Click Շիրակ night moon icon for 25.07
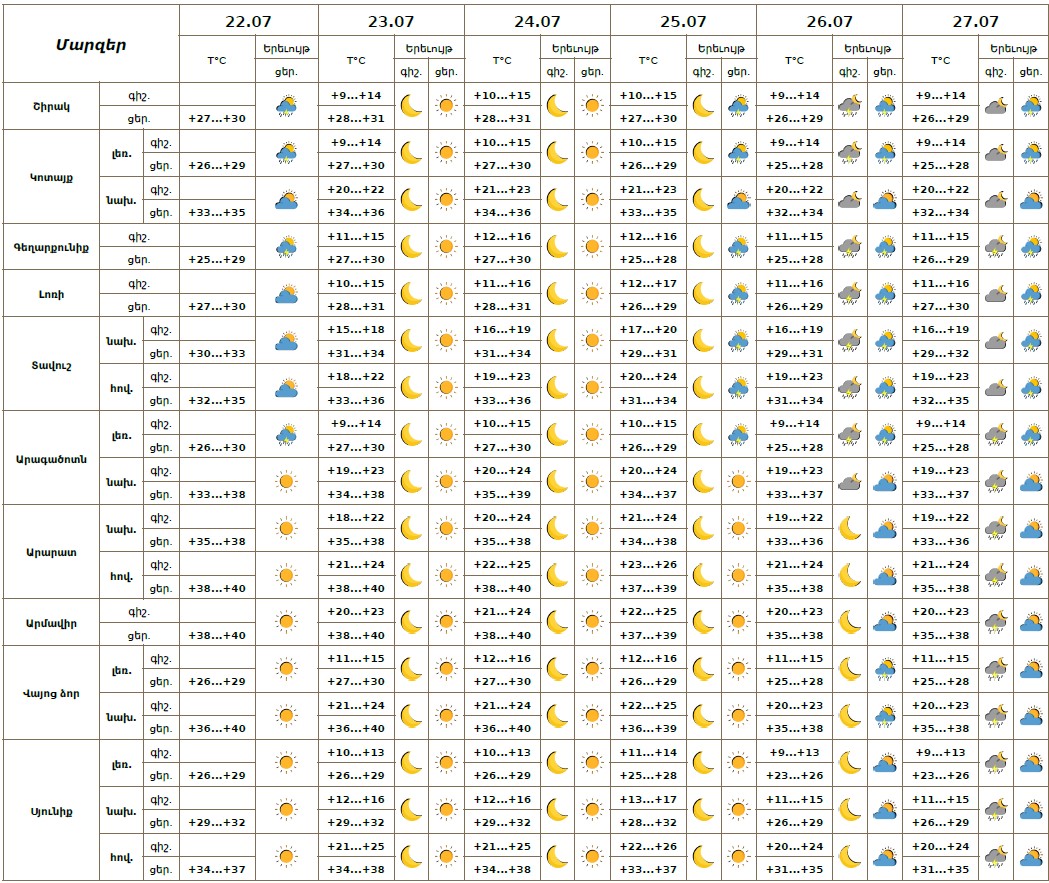 pyautogui.click(x=703, y=106)
